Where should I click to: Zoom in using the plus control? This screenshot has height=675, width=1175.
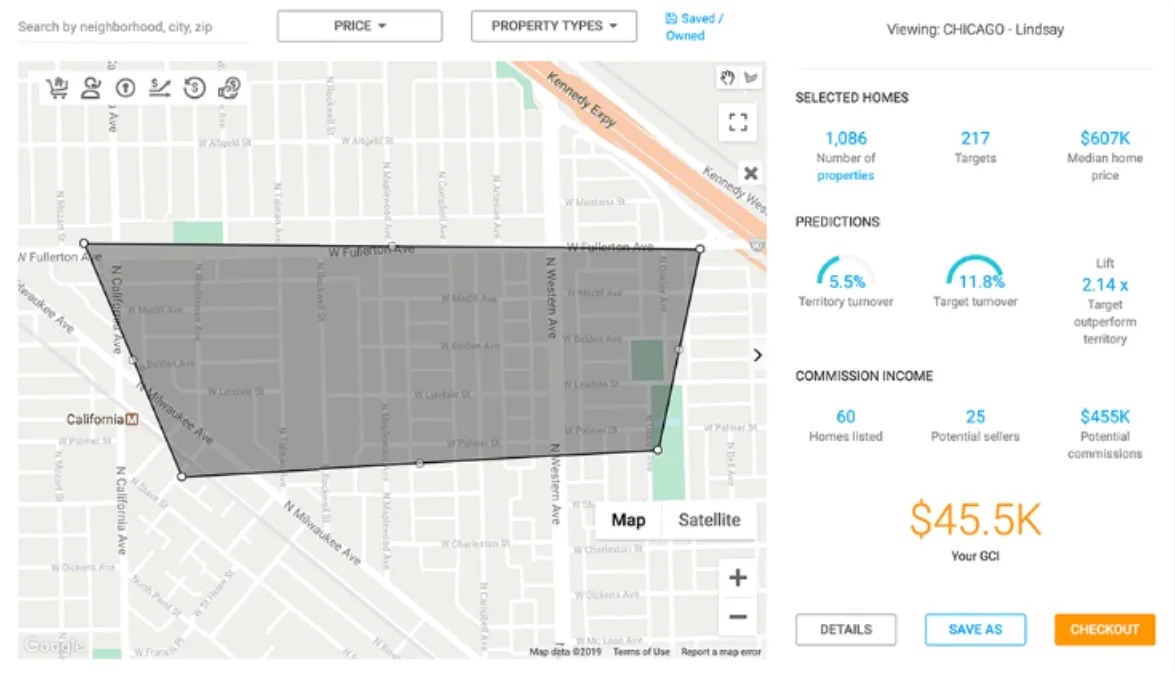pos(737,577)
